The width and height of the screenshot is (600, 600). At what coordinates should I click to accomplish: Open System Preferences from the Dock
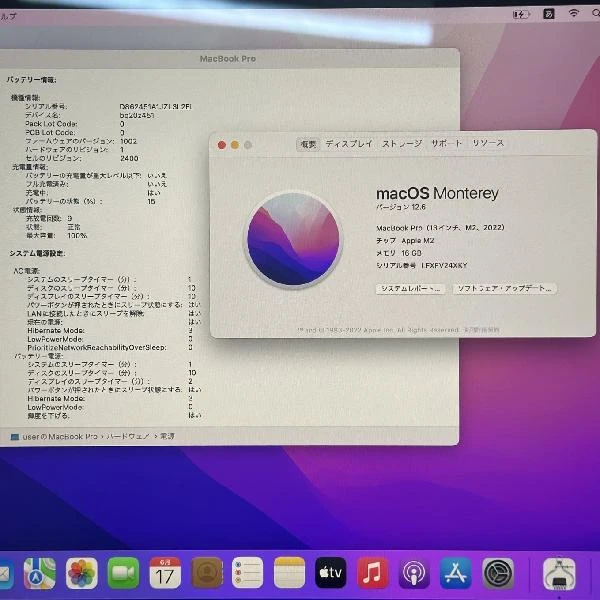(x=498, y=573)
